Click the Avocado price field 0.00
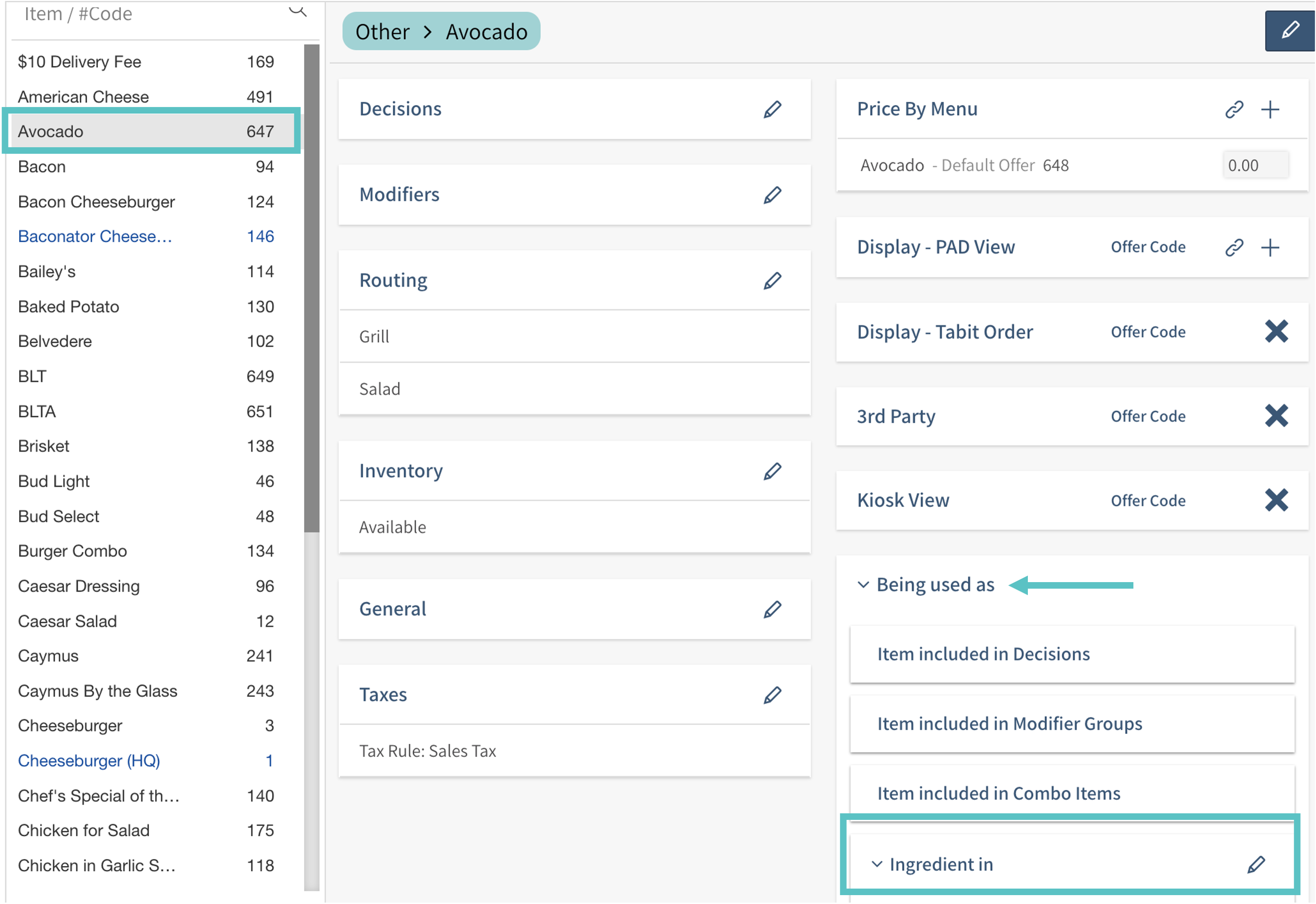Image resolution: width=1316 pixels, height=904 pixels. click(x=1255, y=165)
